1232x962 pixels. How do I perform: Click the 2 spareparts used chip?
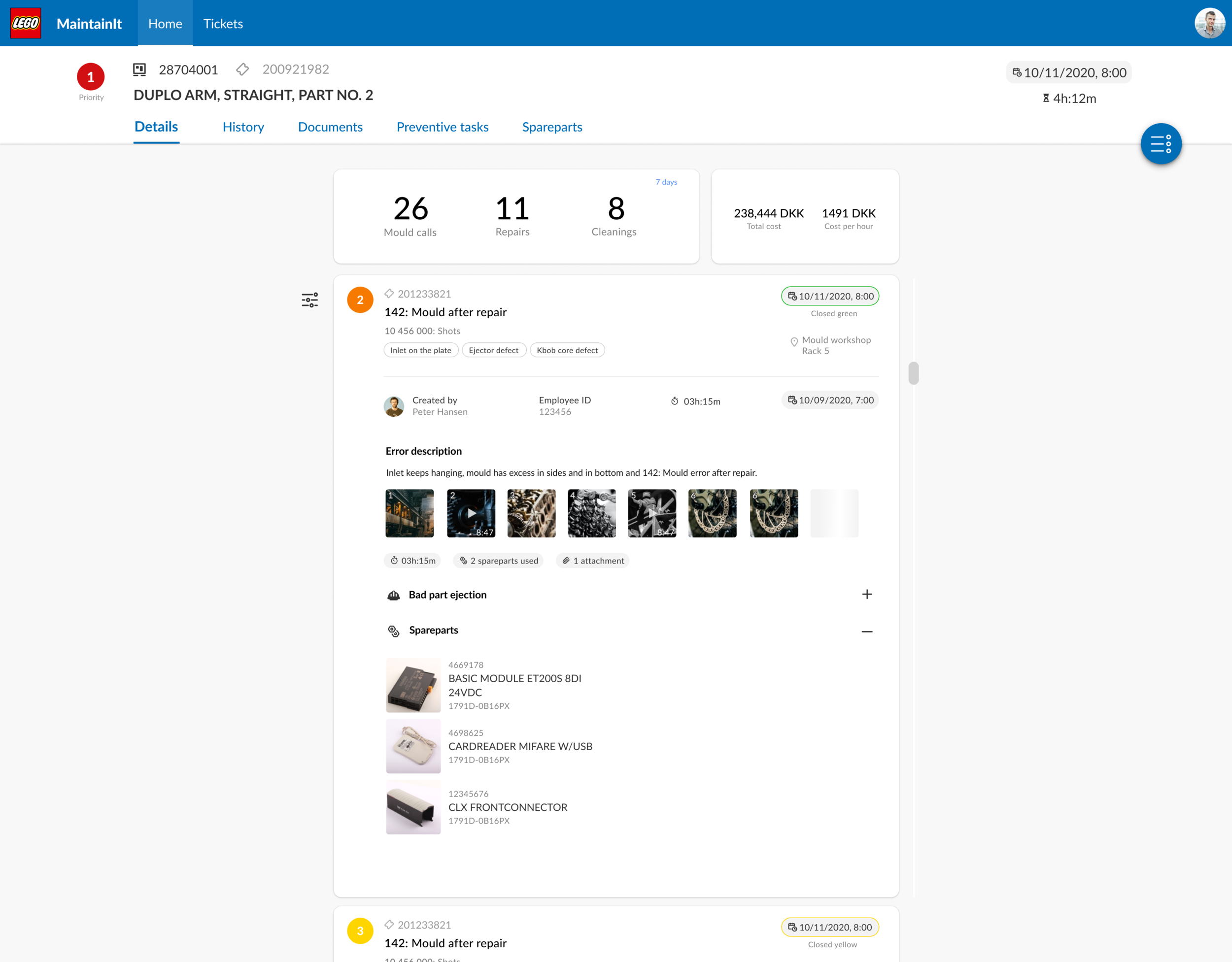(498, 561)
